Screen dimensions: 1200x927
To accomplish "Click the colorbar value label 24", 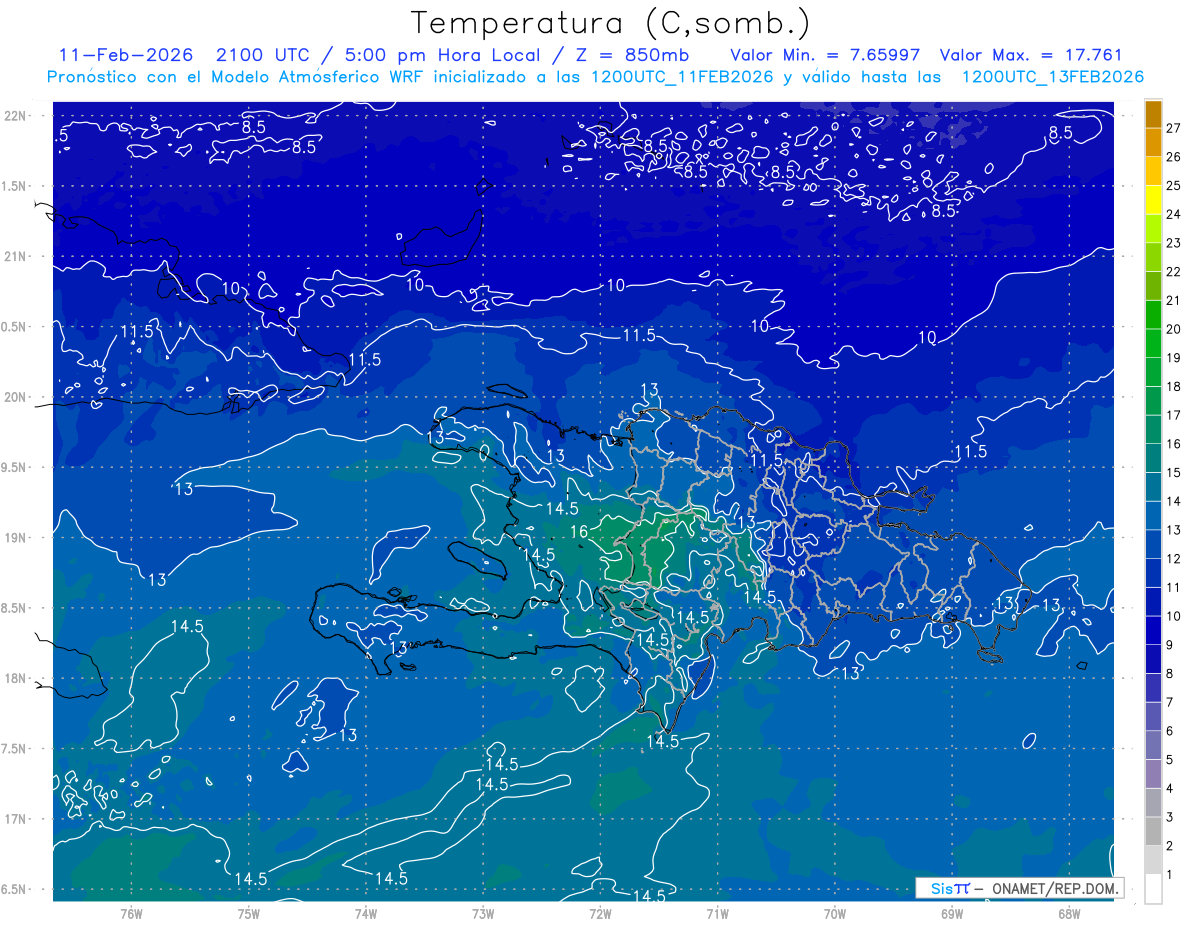I will pyautogui.click(x=1173, y=214).
